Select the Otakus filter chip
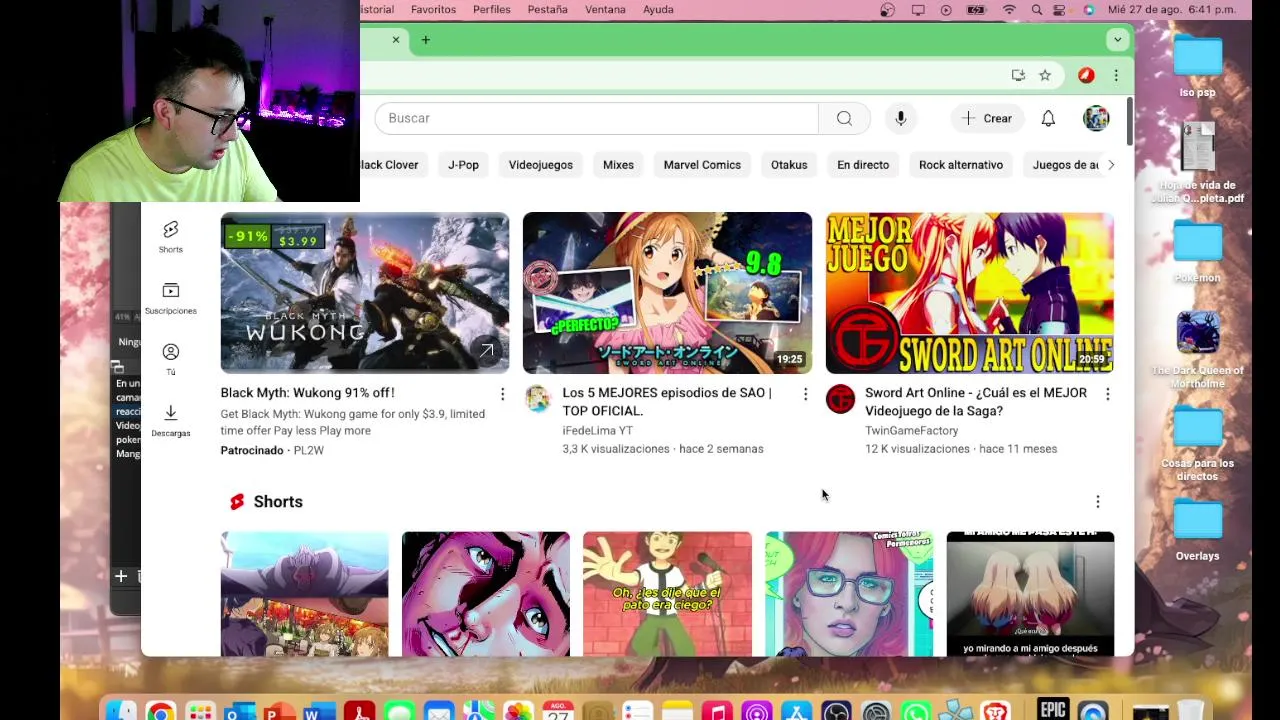 (x=789, y=165)
